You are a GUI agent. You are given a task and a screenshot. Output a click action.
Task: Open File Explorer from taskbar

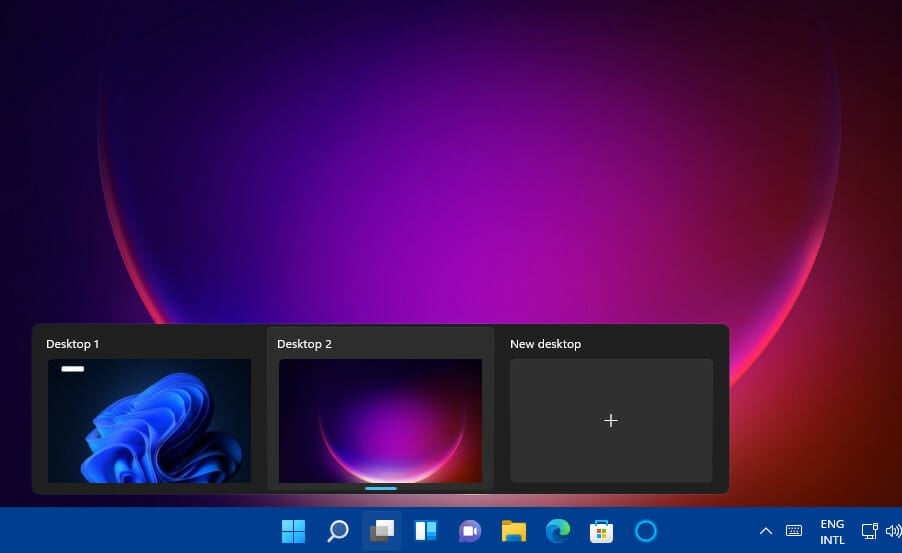click(514, 531)
